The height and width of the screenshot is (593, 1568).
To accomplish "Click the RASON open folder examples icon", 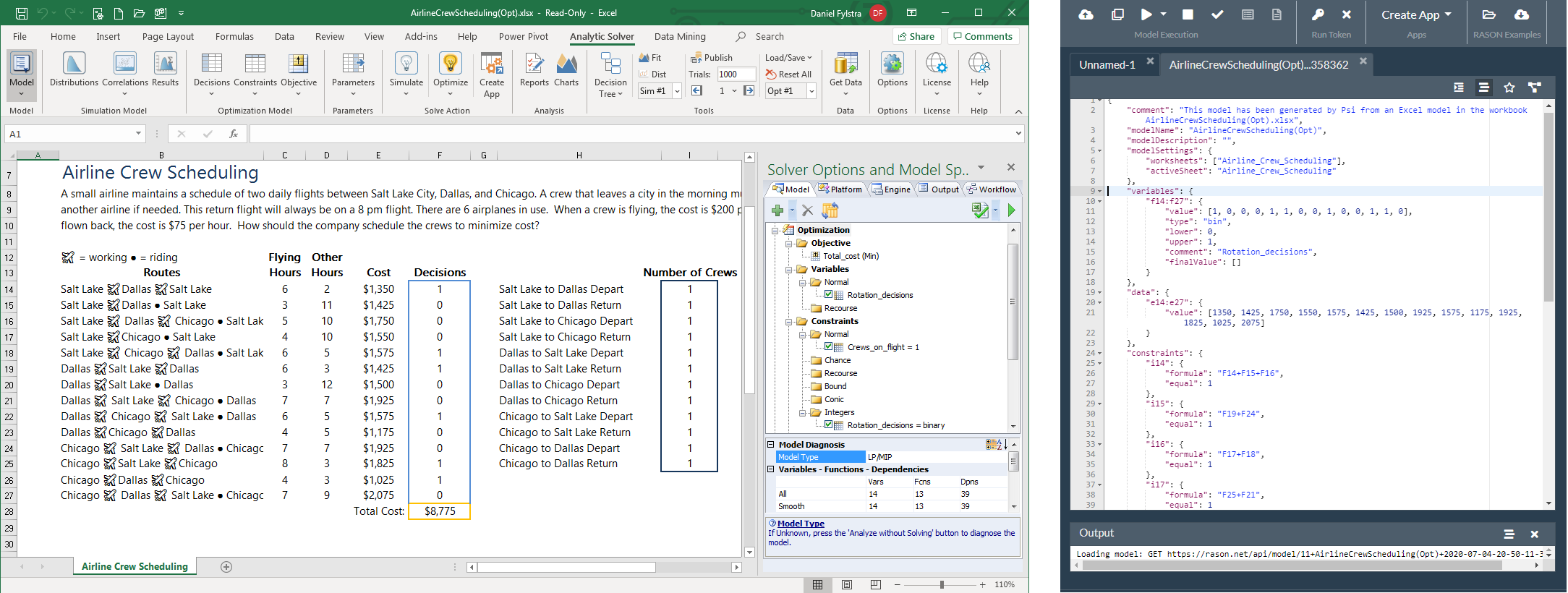I will [1488, 14].
